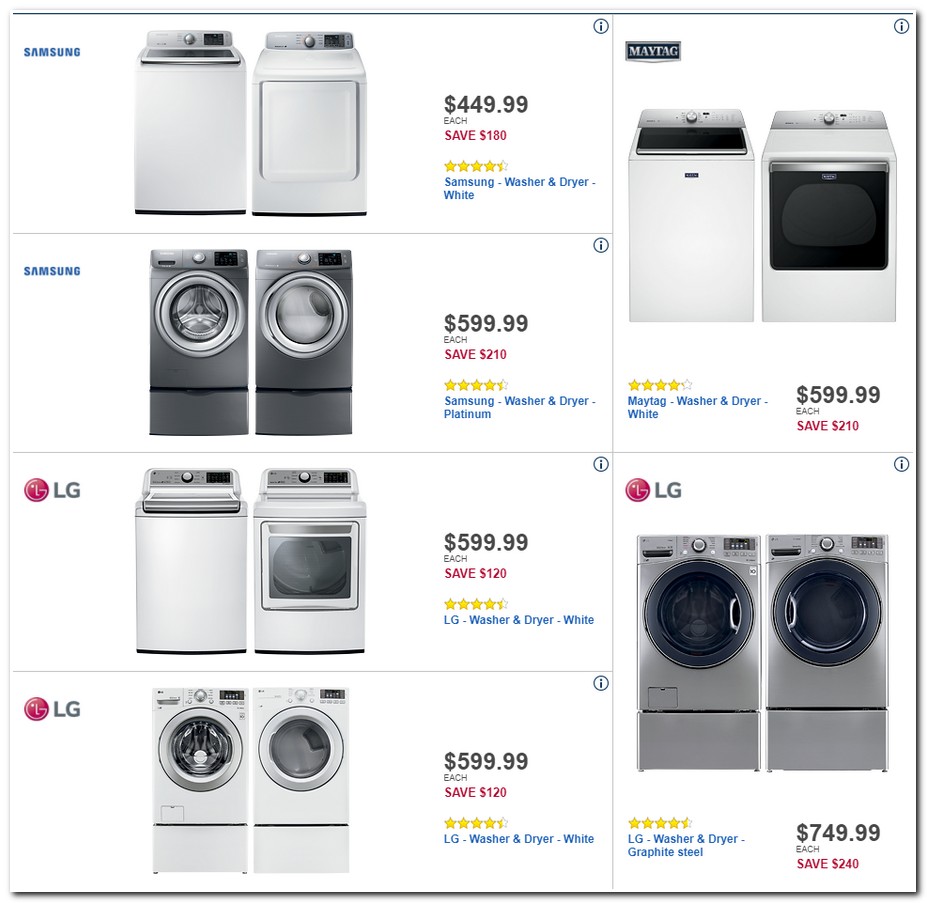Screen dimensions: 927x903
Task: Select the Samsung Washer & Dryer Platinum link
Action: tap(519, 407)
